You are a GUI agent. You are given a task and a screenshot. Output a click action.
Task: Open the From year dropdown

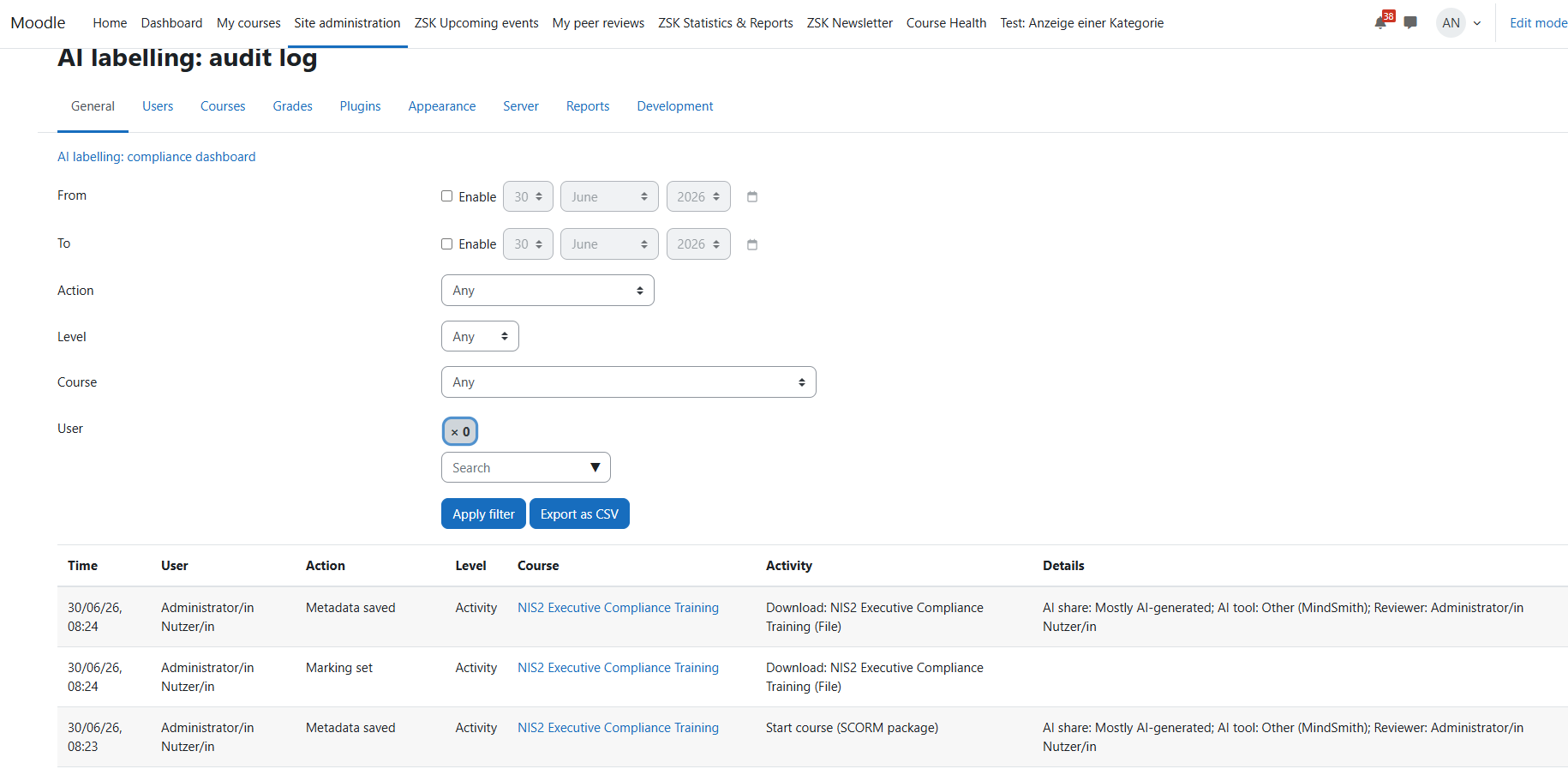(x=698, y=196)
